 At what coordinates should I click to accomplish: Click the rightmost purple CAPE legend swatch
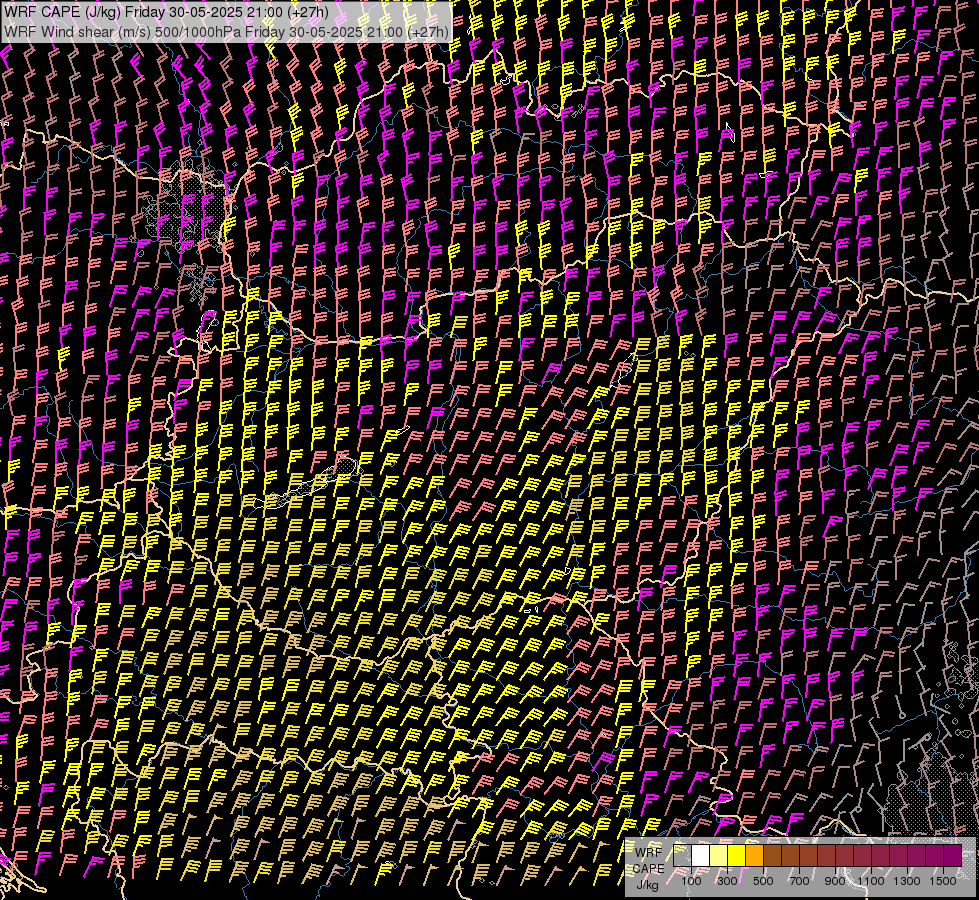point(953,855)
